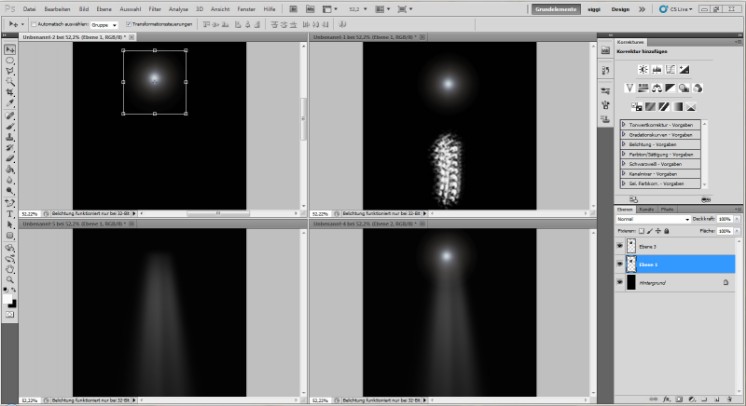Click the Grundelemente workspace button
Viewport: 746px width, 406px height.
coord(557,9)
